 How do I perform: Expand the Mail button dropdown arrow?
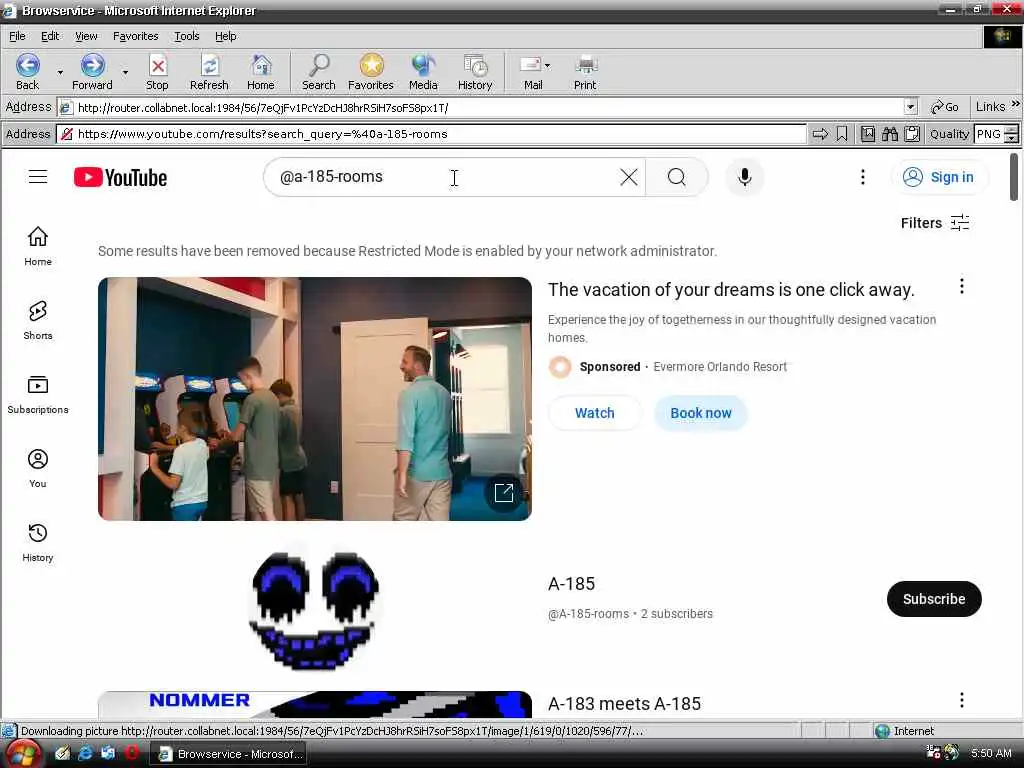[547, 65]
